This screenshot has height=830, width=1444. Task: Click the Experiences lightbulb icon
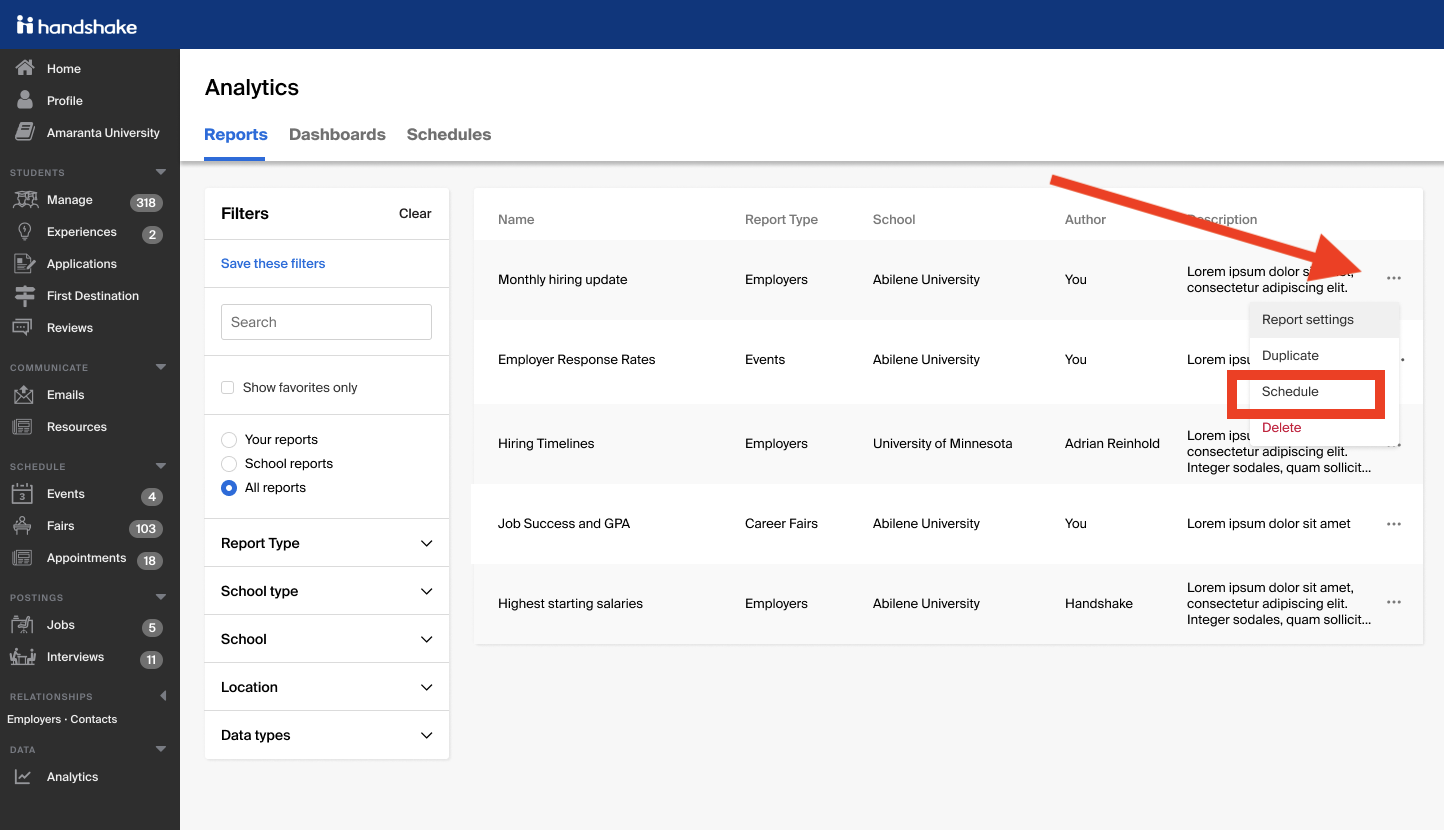click(x=24, y=232)
